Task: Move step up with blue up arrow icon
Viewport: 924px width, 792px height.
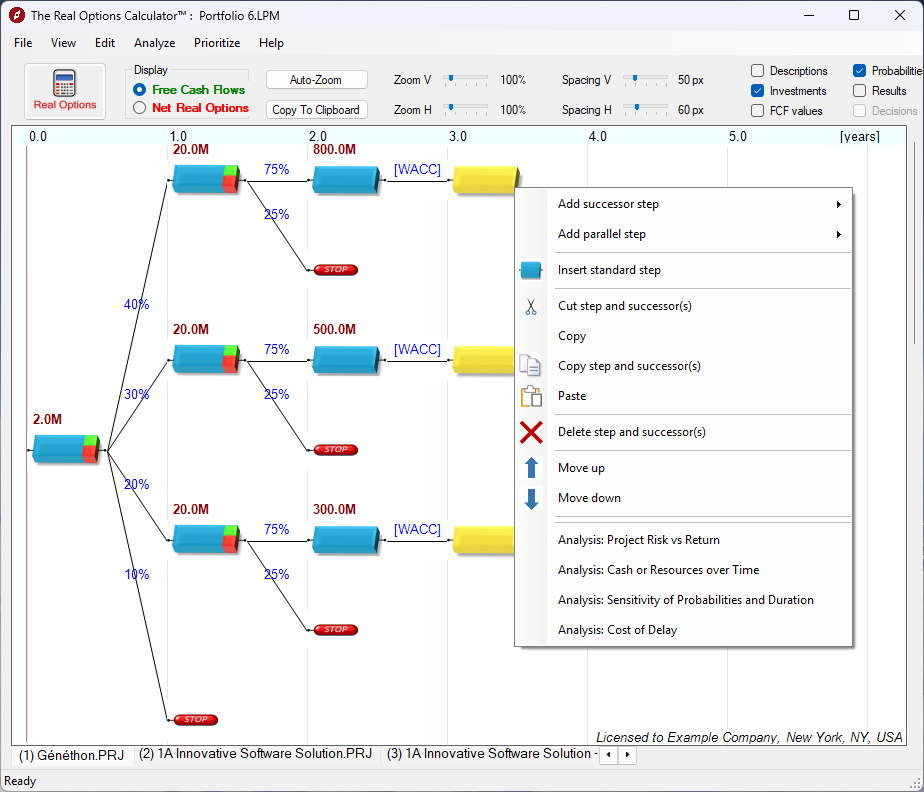Action: (531, 468)
